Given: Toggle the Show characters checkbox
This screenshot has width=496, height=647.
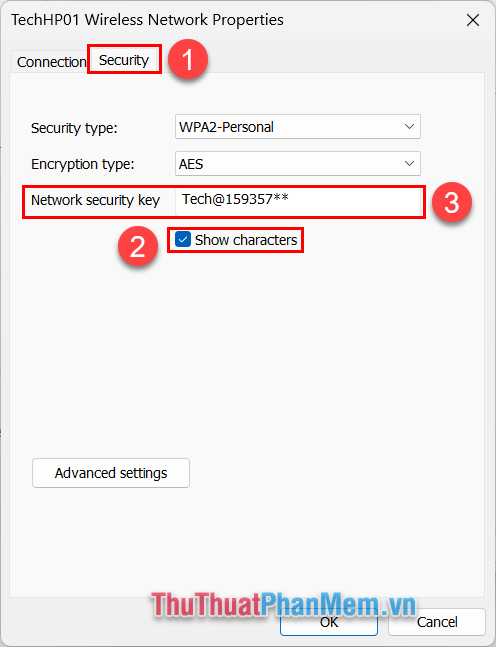Looking at the screenshot, I should (182, 239).
